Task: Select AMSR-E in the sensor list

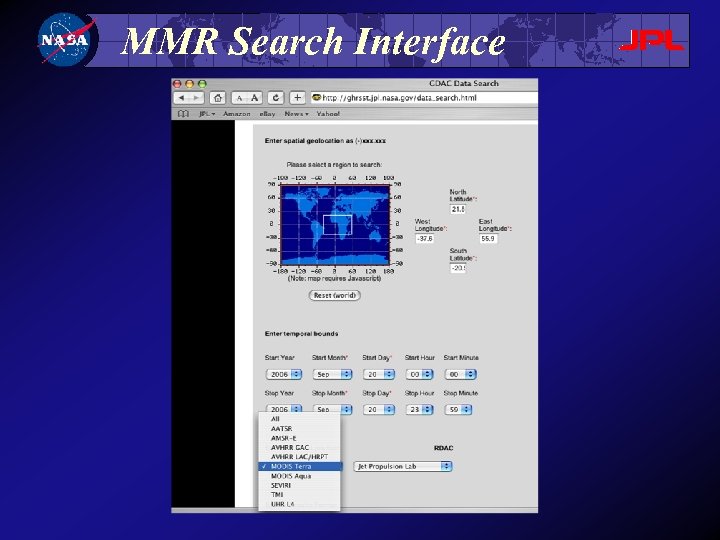Action: [300, 438]
